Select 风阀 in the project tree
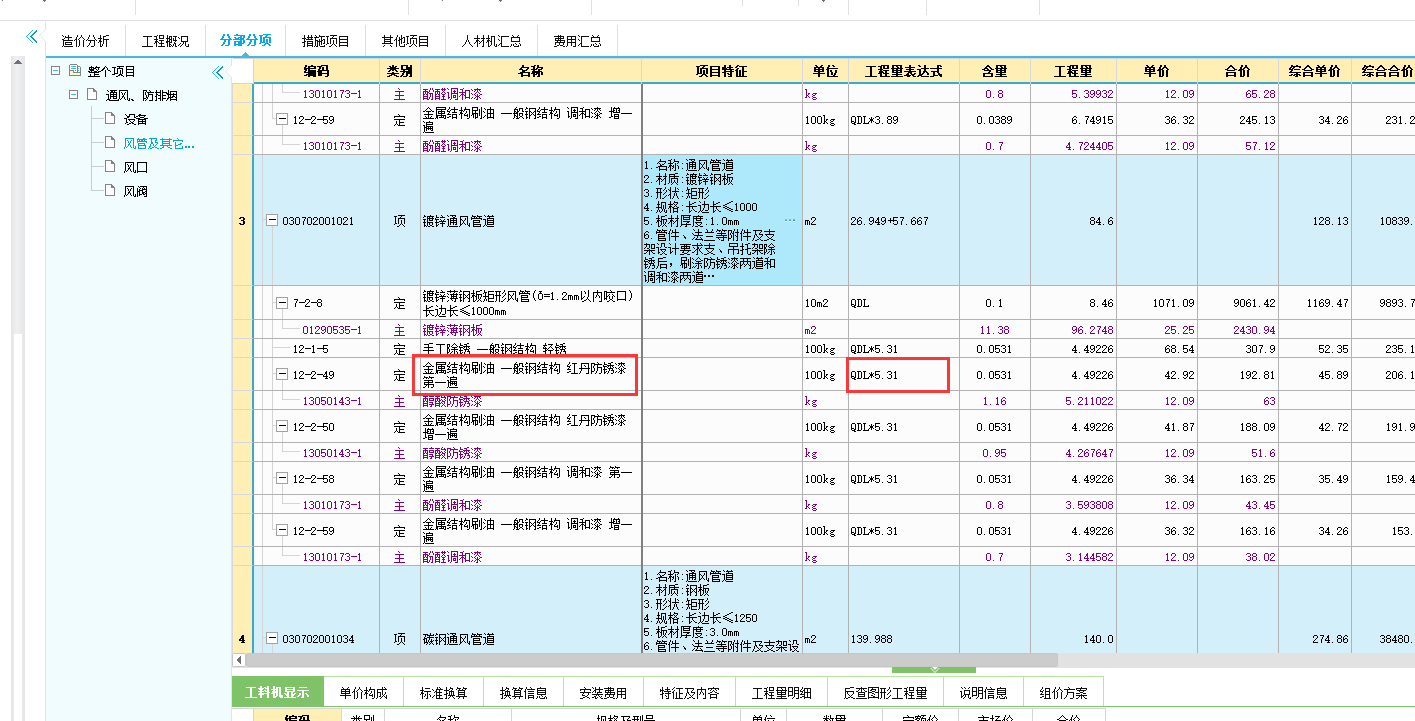 click(x=136, y=191)
